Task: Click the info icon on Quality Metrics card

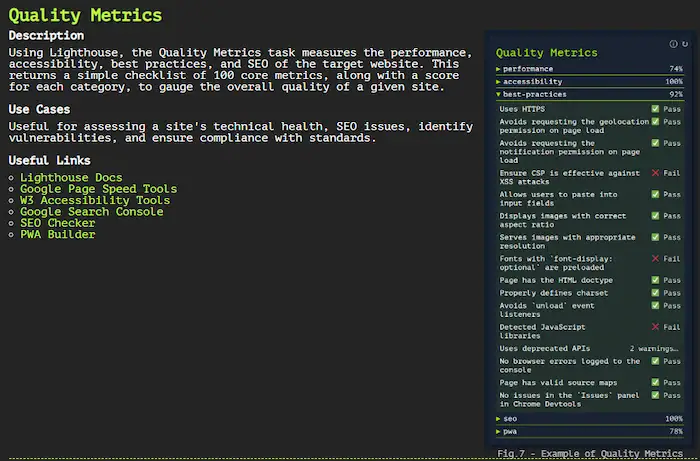Action: click(x=673, y=44)
